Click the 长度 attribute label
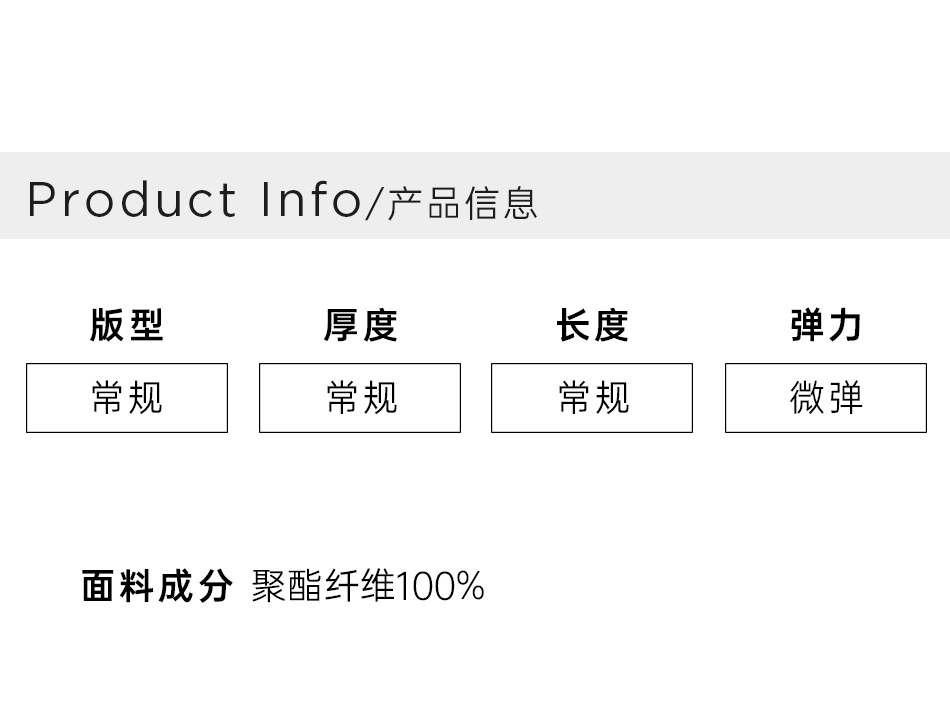The width and height of the screenshot is (950, 717). 592,325
